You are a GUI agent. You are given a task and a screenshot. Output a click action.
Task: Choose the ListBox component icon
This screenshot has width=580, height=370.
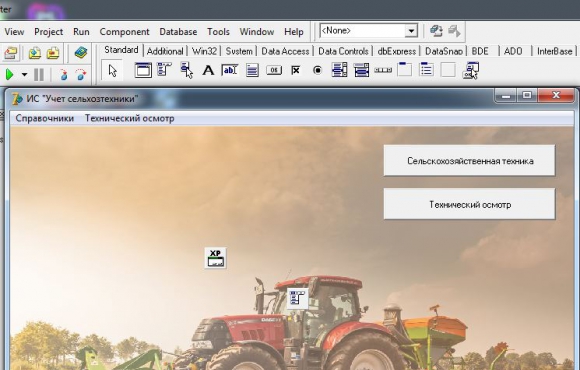click(x=339, y=70)
